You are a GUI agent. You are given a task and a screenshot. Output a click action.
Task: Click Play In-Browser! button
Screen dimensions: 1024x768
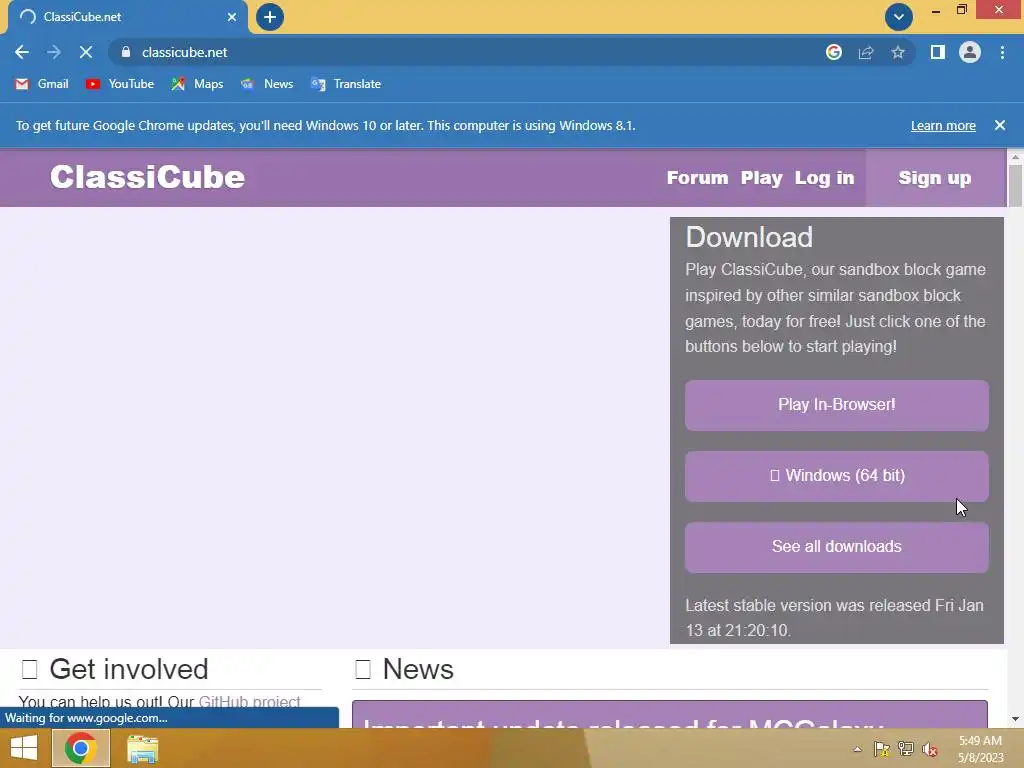pos(837,405)
